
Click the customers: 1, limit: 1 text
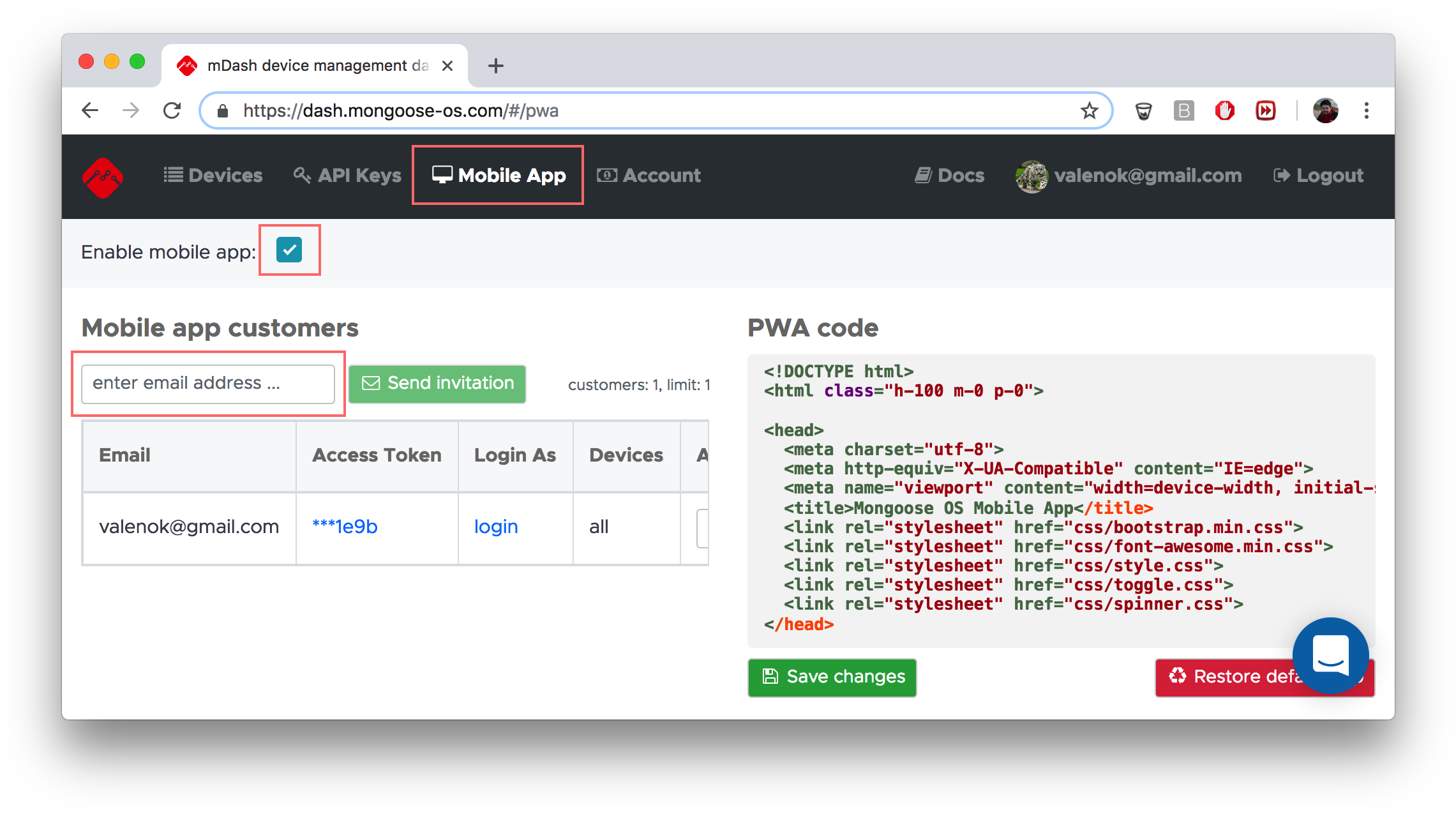(x=639, y=385)
